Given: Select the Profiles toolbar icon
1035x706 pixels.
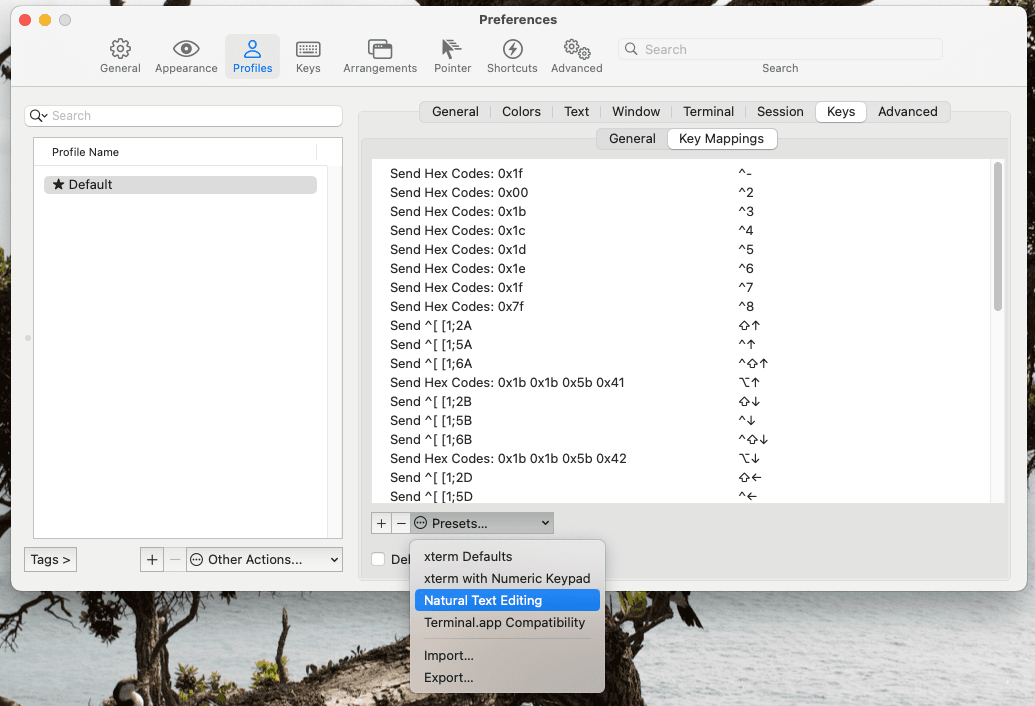Looking at the screenshot, I should (x=252, y=56).
